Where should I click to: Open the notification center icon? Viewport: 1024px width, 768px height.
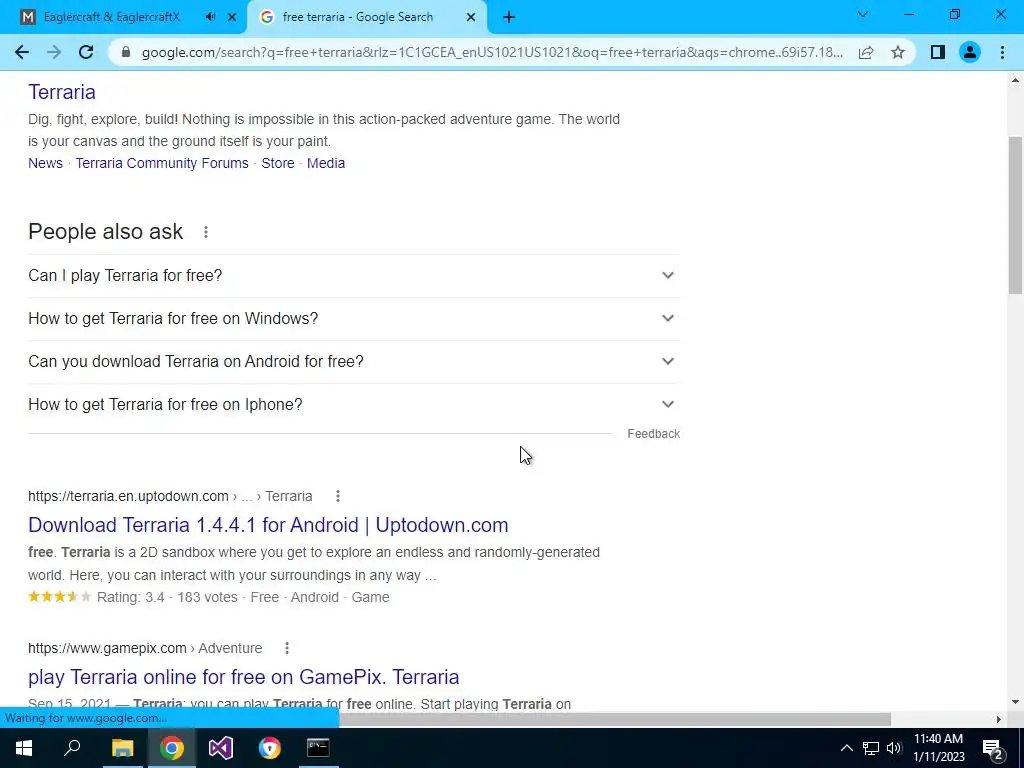click(993, 750)
